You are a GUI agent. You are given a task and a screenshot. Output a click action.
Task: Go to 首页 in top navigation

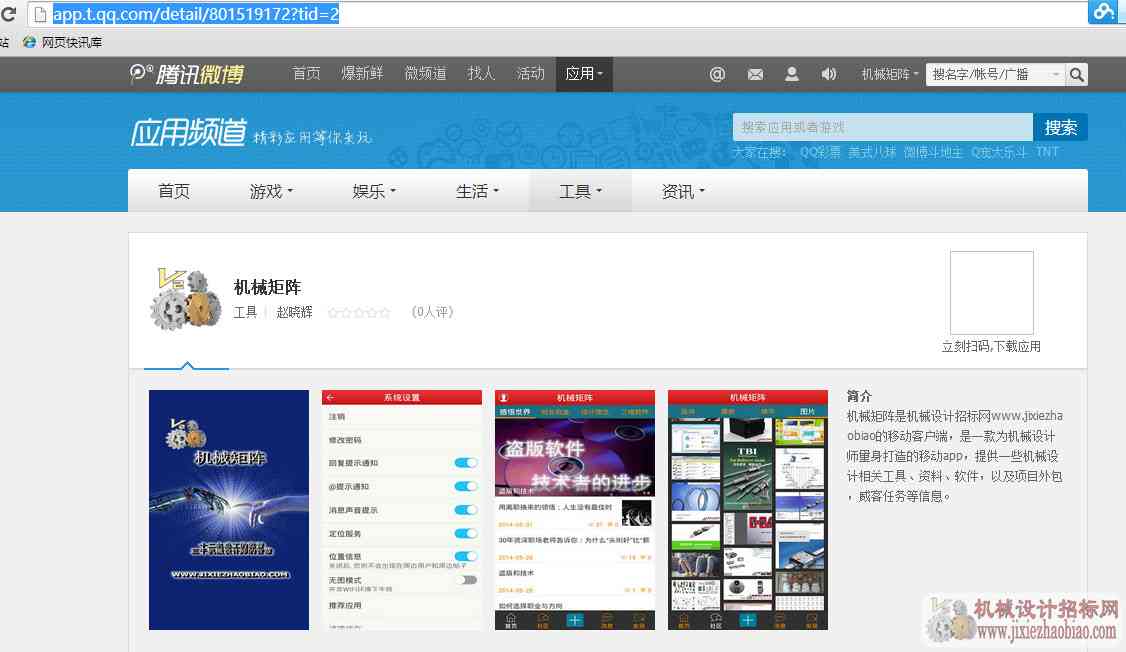pos(306,73)
